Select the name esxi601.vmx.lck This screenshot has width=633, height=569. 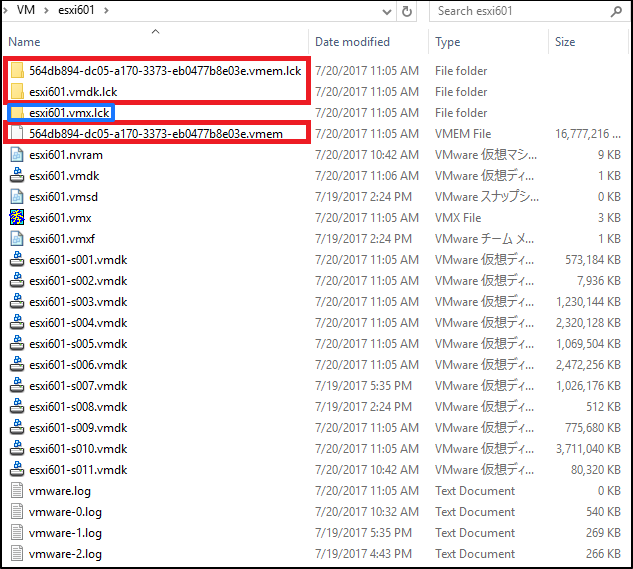coord(69,113)
